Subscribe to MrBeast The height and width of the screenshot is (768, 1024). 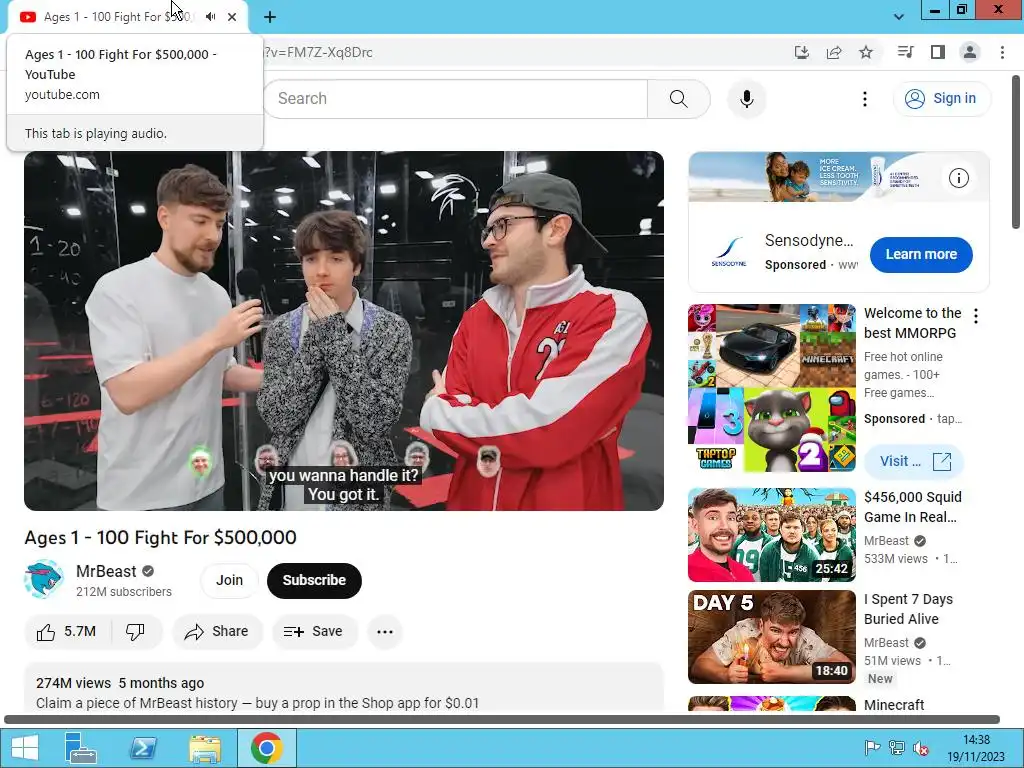coord(314,580)
